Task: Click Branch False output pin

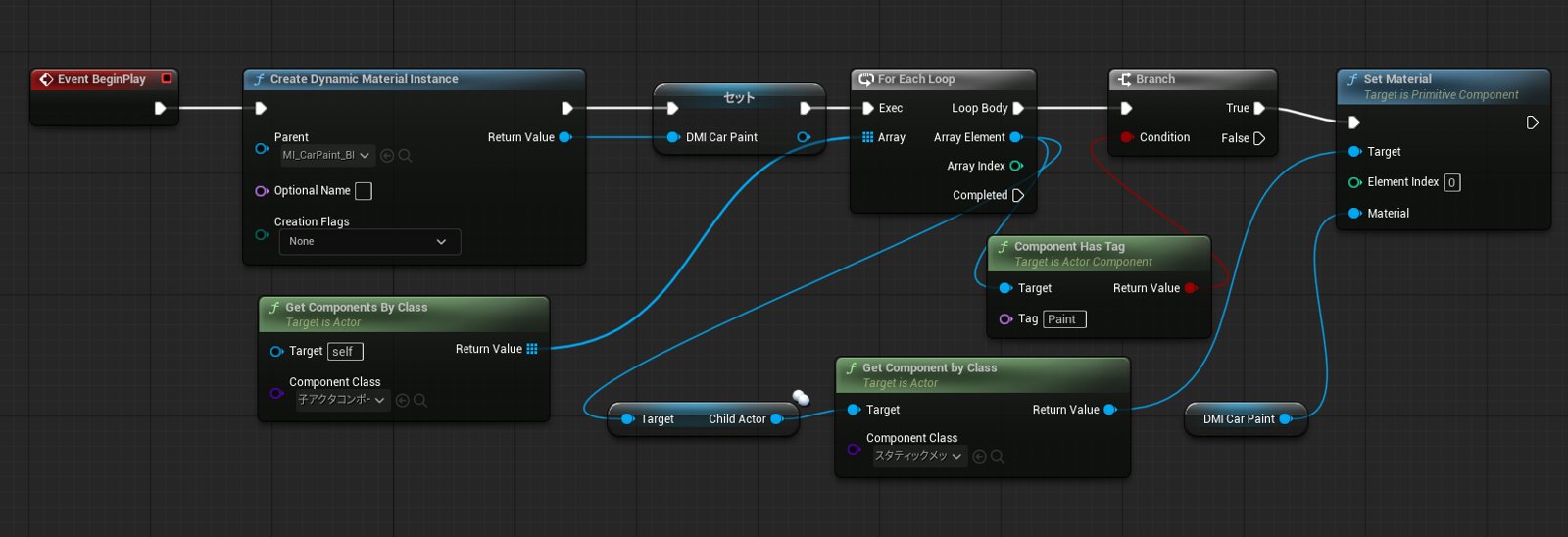Action: 1260,138
